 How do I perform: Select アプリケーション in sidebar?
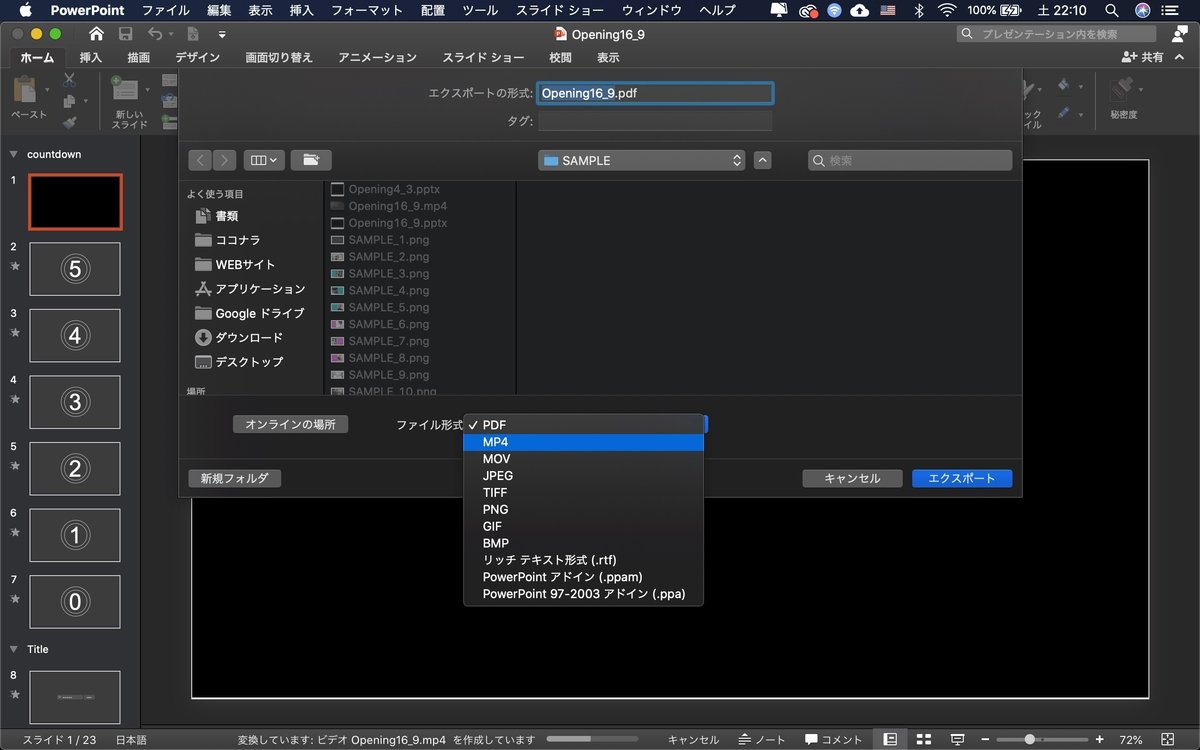coord(250,288)
